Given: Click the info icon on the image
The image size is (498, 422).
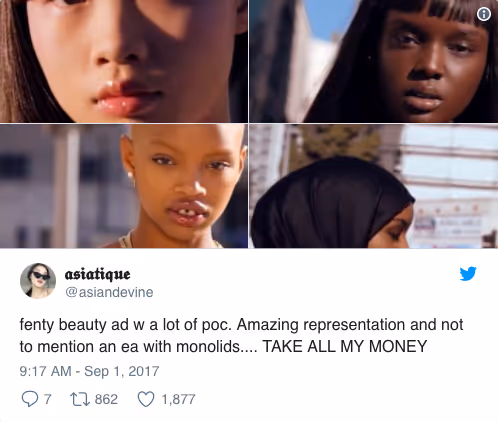Looking at the screenshot, I should tap(484, 14).
